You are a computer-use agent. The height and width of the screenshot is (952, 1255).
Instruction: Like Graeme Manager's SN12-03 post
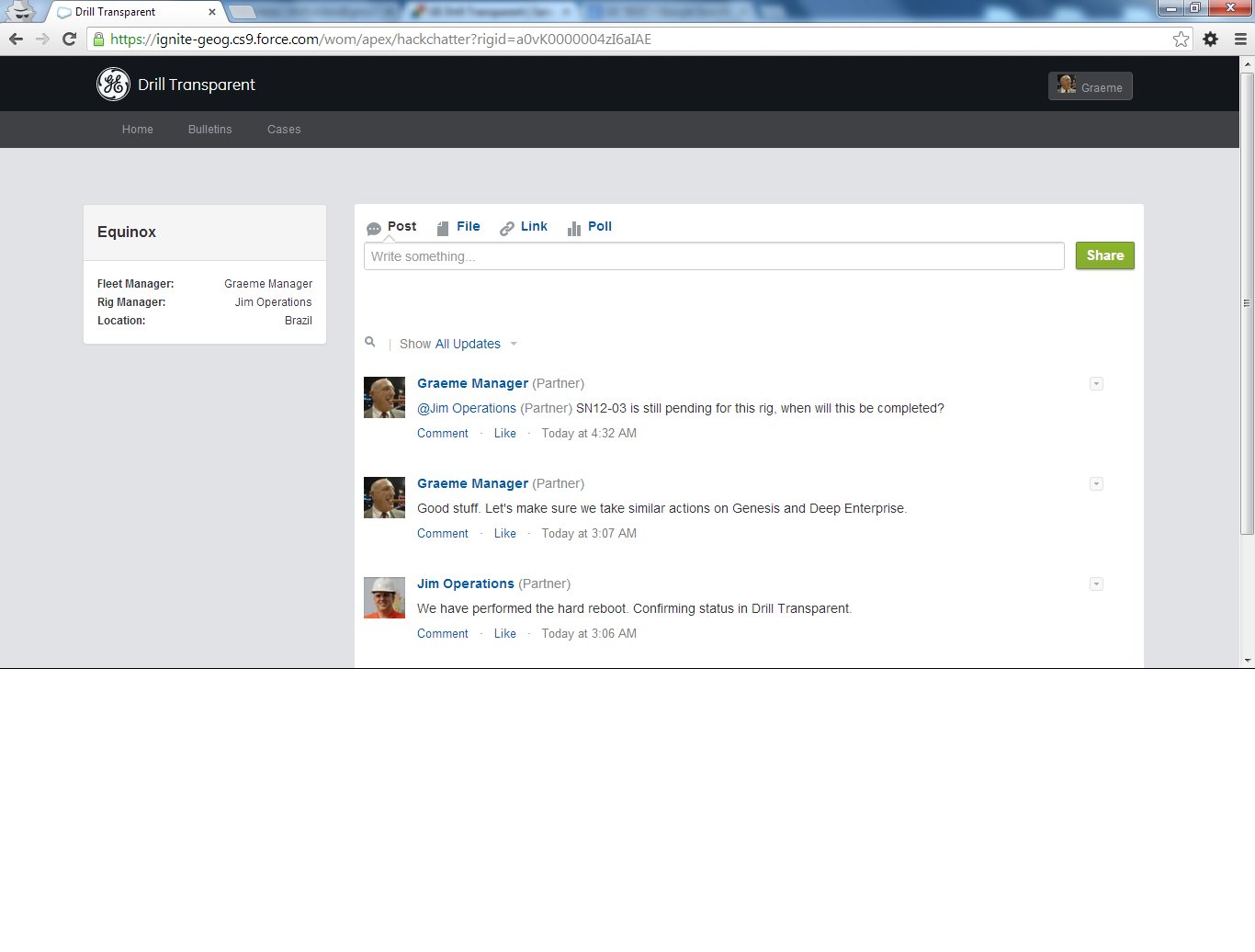click(x=504, y=433)
